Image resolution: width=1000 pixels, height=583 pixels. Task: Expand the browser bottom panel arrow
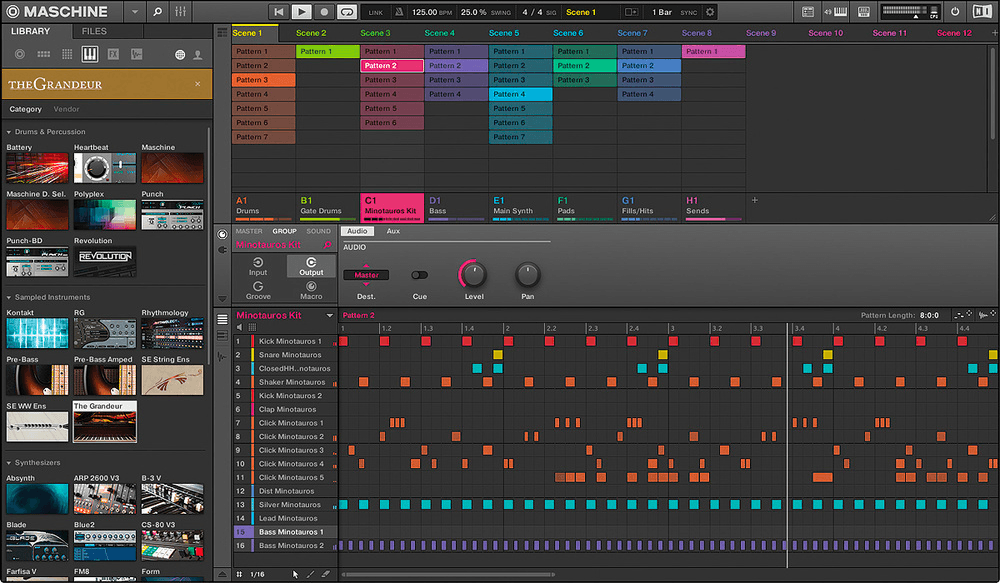pos(222,574)
